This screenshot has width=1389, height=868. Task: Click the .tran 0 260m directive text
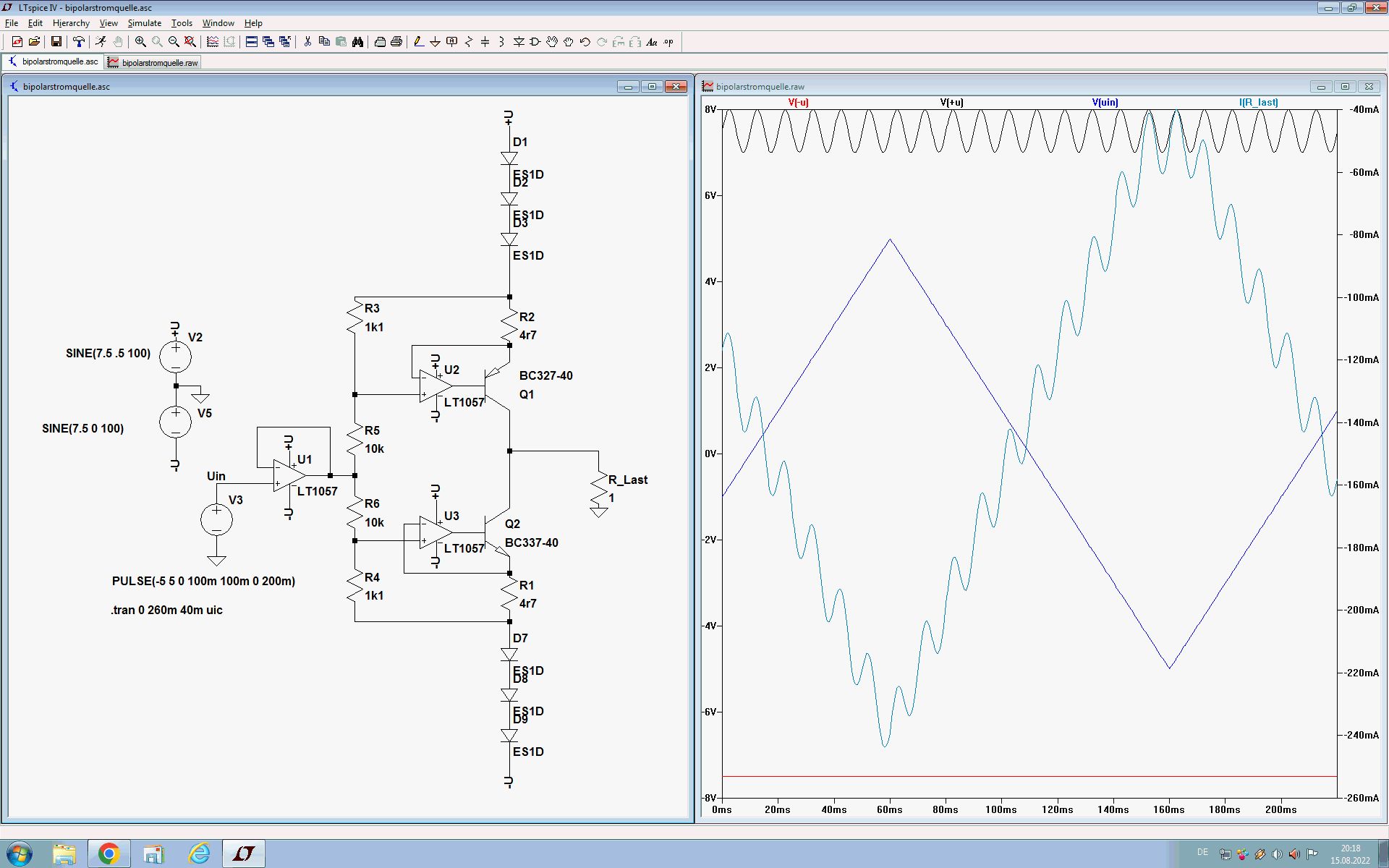(x=166, y=610)
